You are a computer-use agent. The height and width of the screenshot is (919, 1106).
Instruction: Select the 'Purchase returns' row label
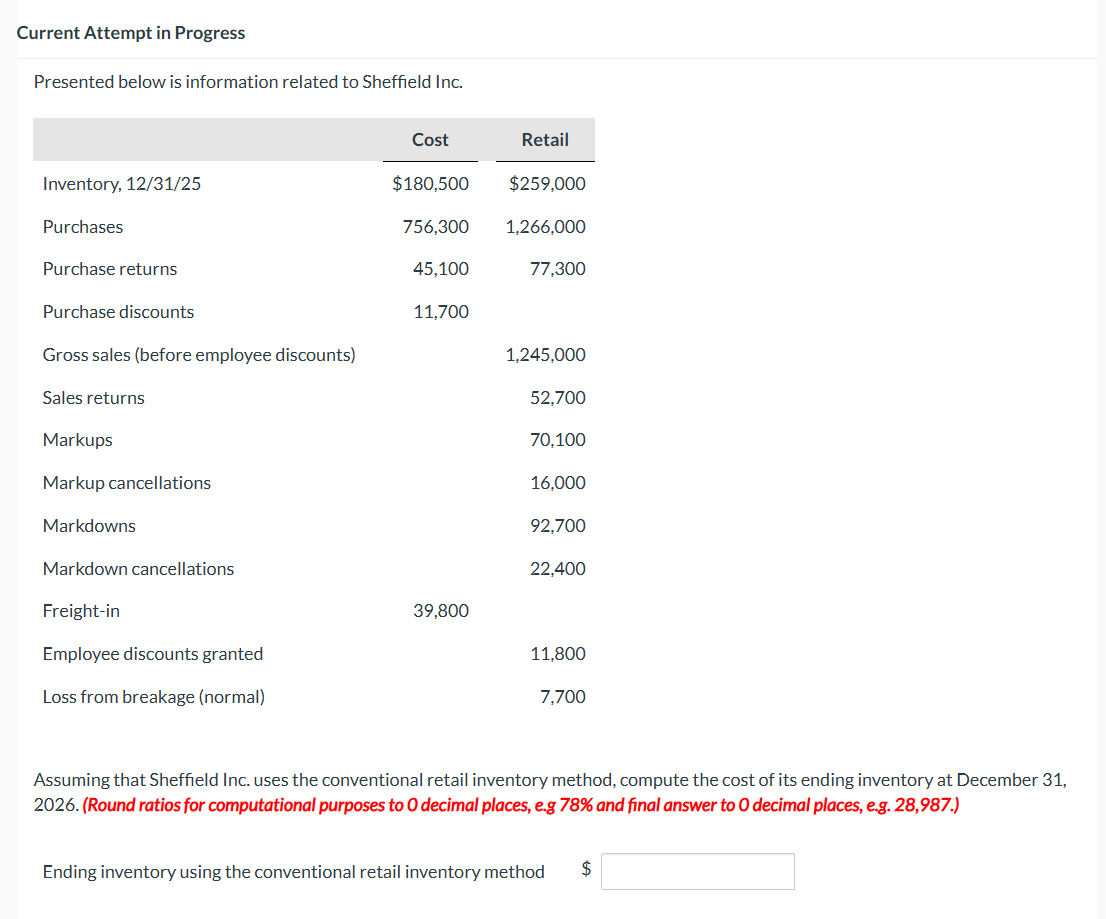pyautogui.click(x=110, y=269)
